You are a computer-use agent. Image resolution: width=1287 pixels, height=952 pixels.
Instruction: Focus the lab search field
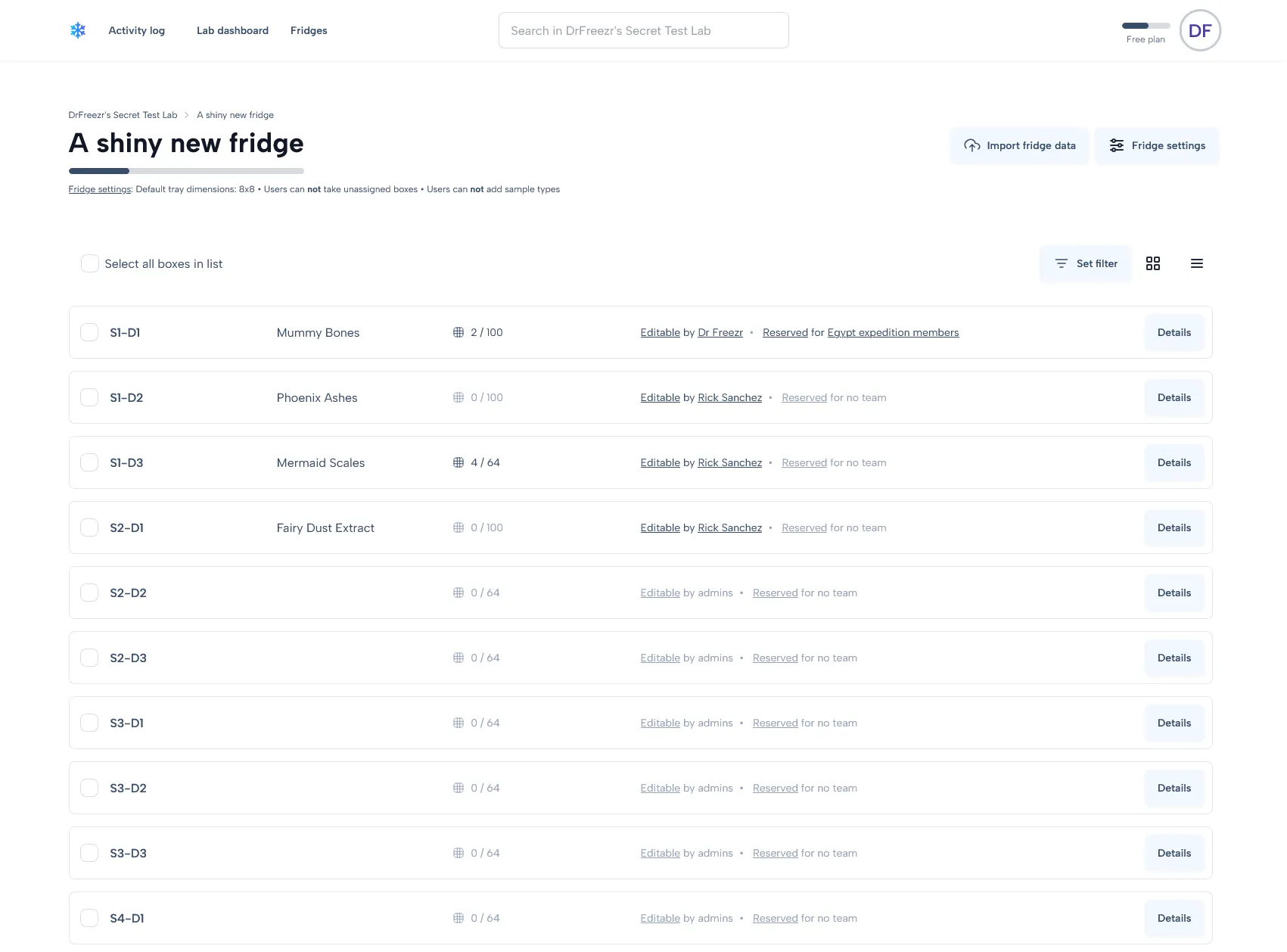coord(643,30)
